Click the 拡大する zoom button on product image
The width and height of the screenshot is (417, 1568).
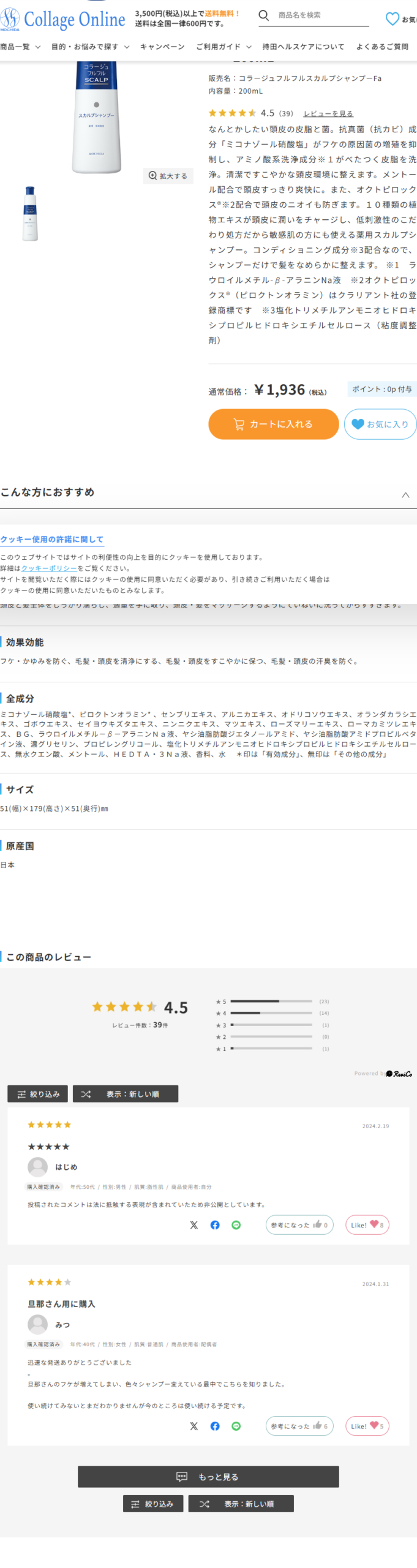click(x=168, y=176)
